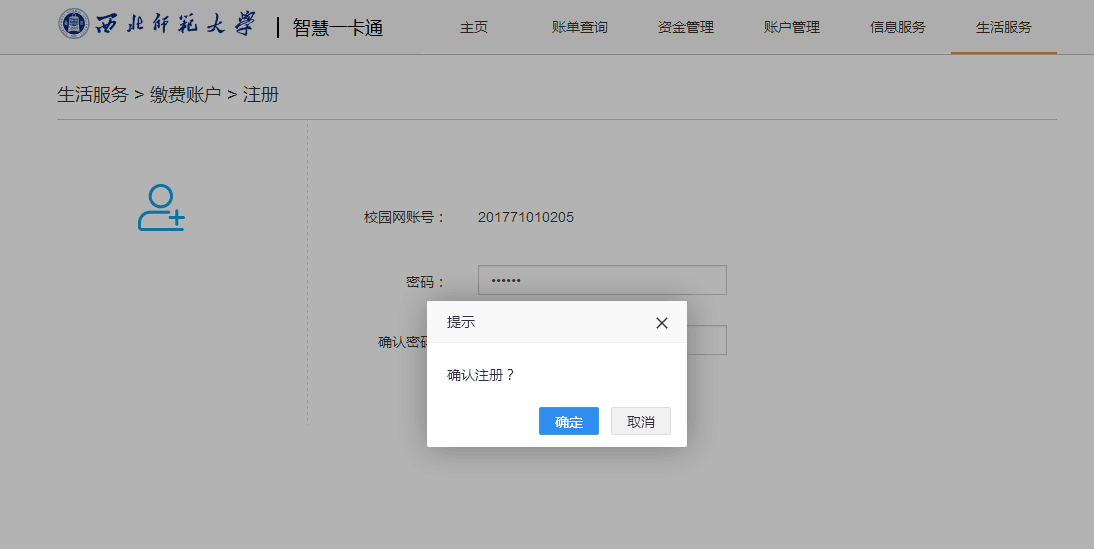The height and width of the screenshot is (549, 1094).
Task: Close the 提示 dialog with X
Action: pyautogui.click(x=661, y=323)
